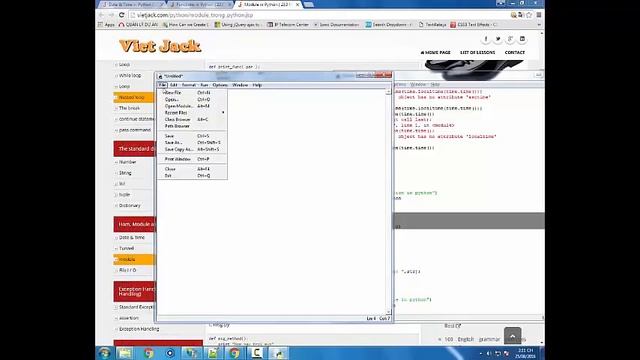640x360 pixels.
Task: Click the vietjack.com address bar
Action: (318, 15)
